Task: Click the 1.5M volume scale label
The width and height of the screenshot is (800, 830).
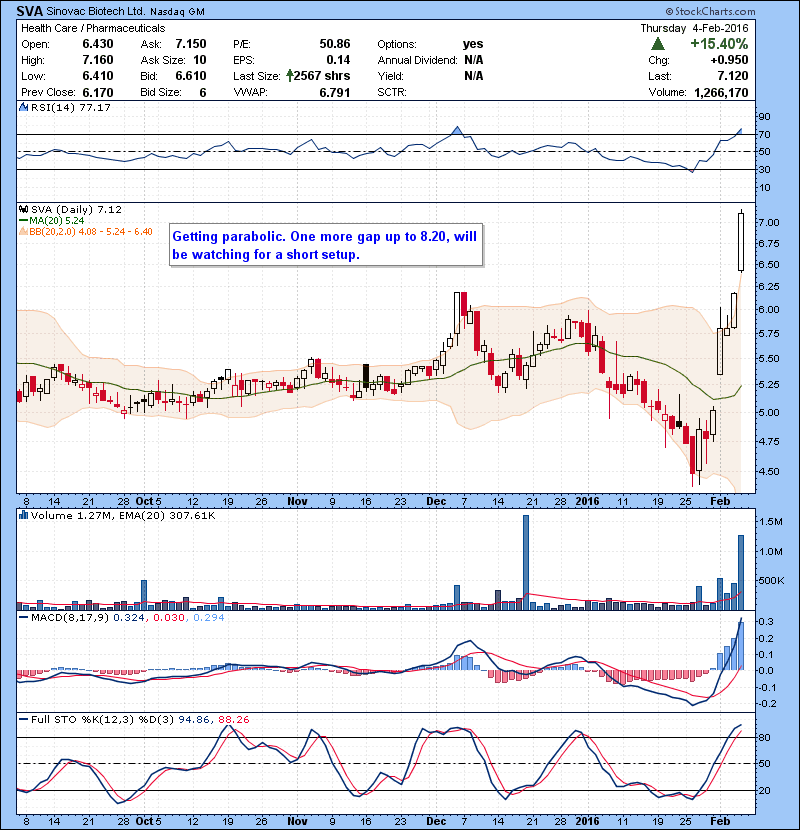Action: pyautogui.click(x=770, y=522)
